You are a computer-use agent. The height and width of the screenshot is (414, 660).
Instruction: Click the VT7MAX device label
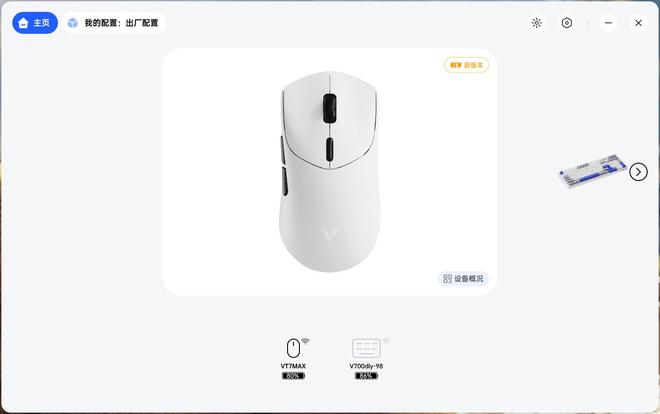pos(293,366)
